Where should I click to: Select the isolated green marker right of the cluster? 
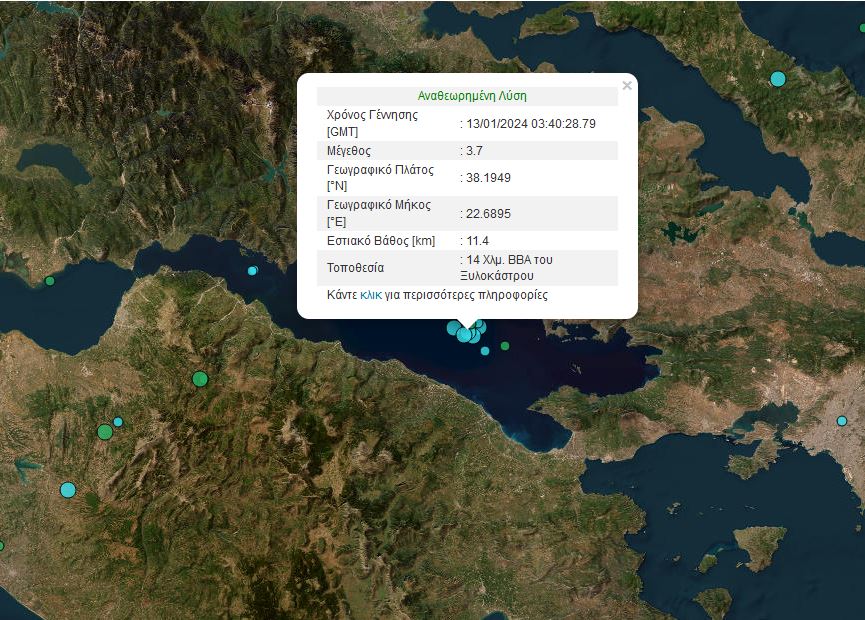point(505,346)
